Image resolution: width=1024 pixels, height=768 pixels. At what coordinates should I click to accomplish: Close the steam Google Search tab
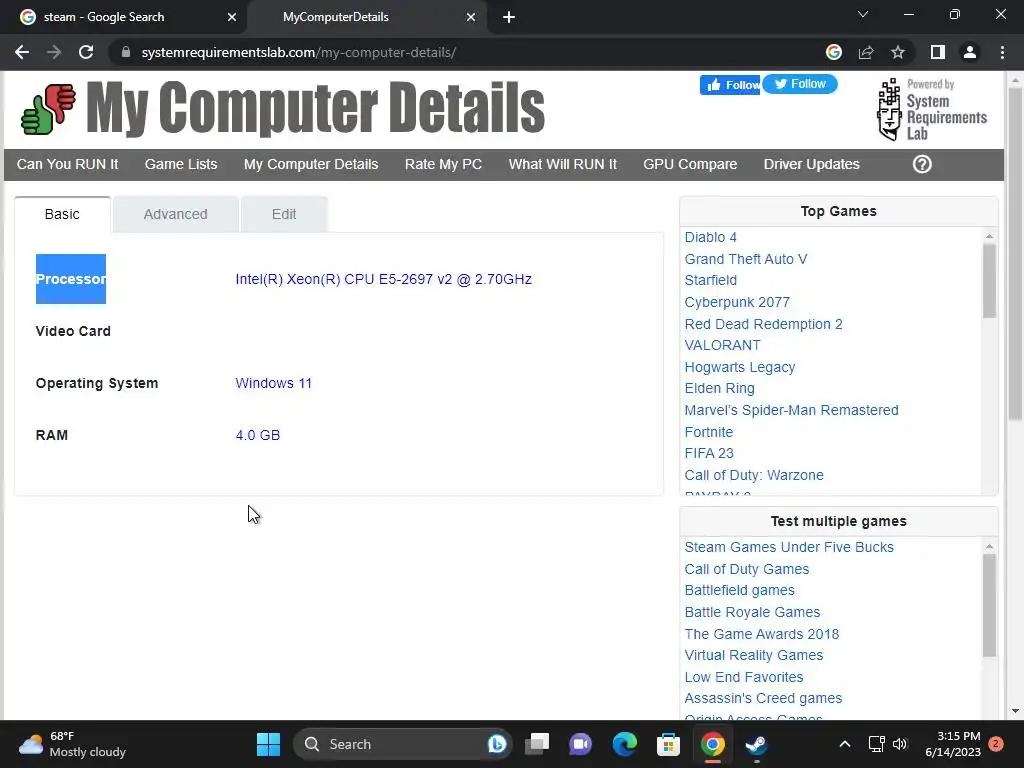pos(232,17)
